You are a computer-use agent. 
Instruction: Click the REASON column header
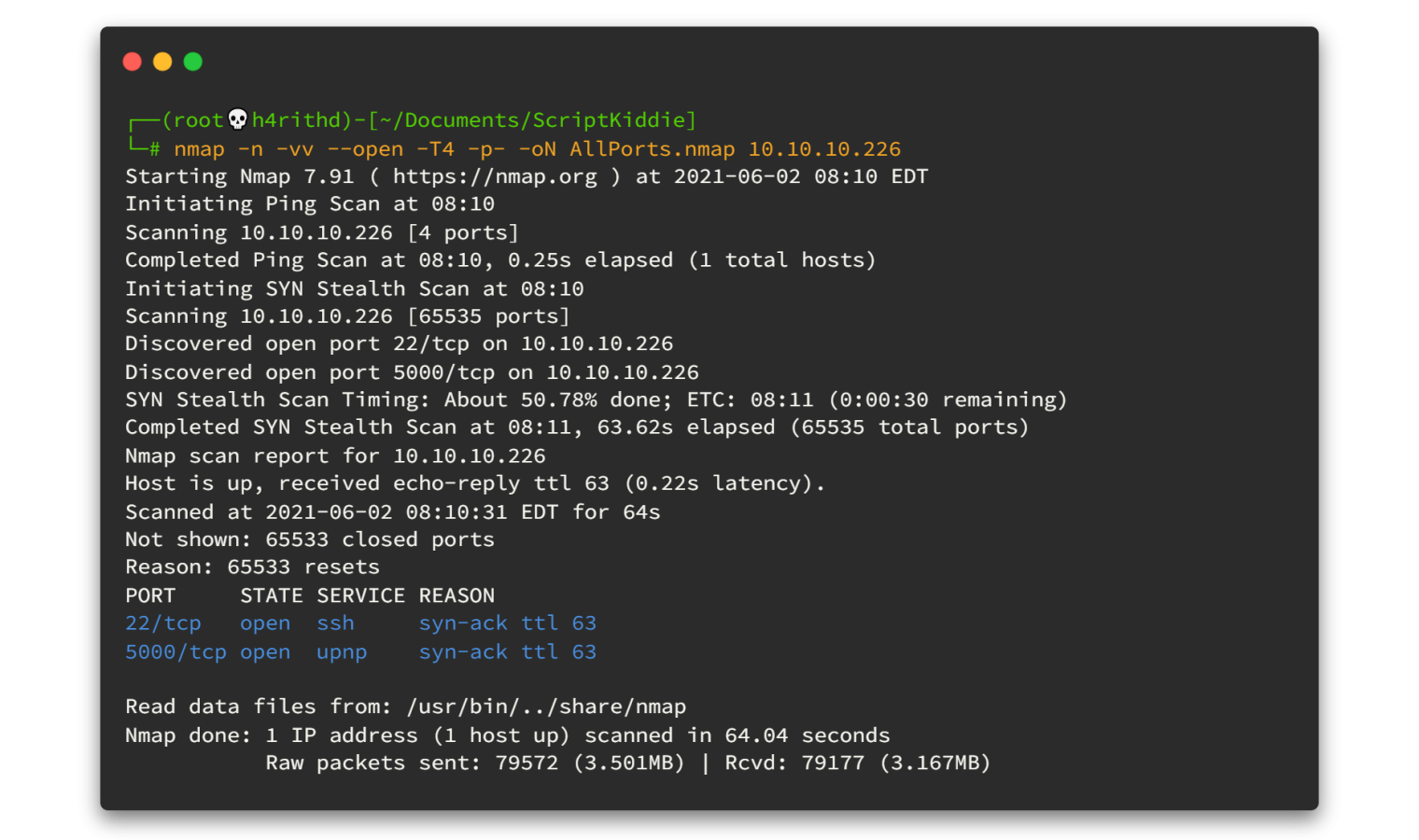457,595
